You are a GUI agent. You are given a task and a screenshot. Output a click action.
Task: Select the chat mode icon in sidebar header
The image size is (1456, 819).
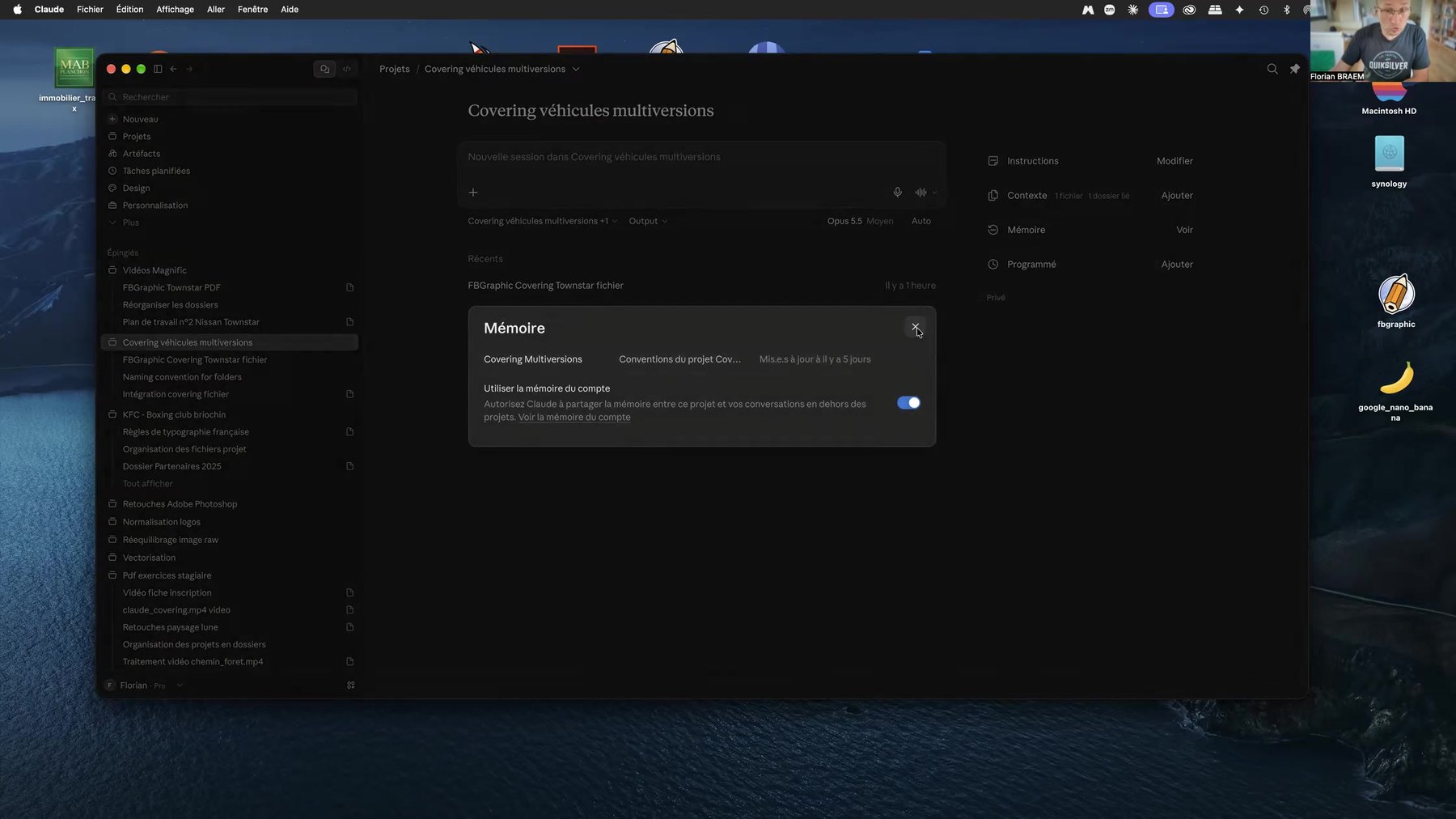[324, 69]
